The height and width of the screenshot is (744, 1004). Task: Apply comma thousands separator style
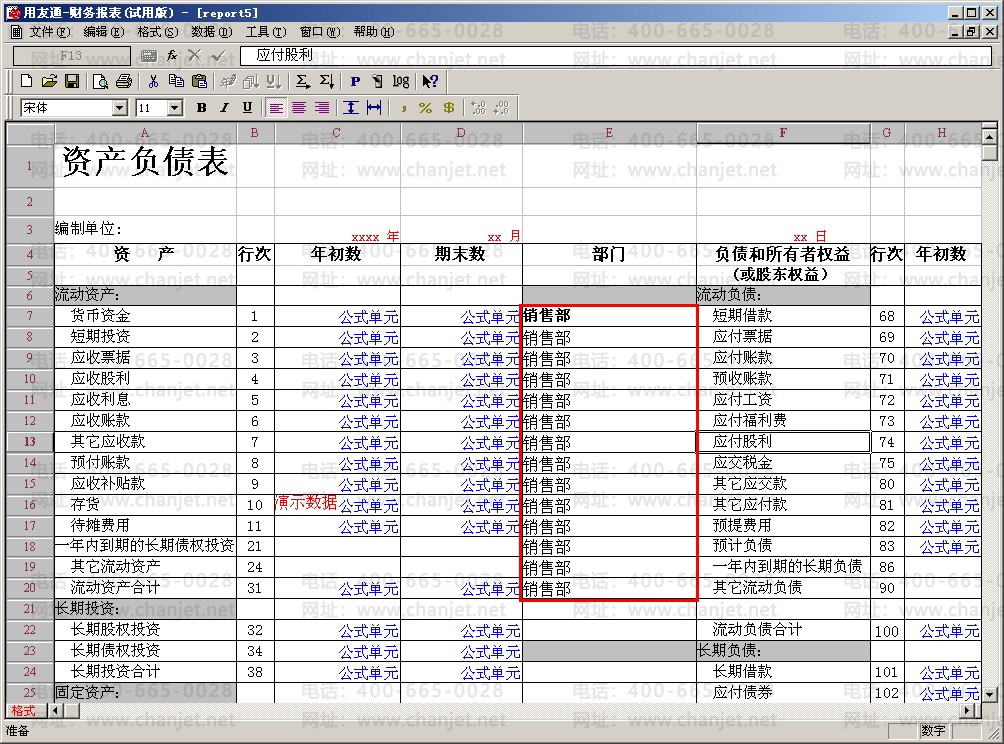[x=403, y=109]
